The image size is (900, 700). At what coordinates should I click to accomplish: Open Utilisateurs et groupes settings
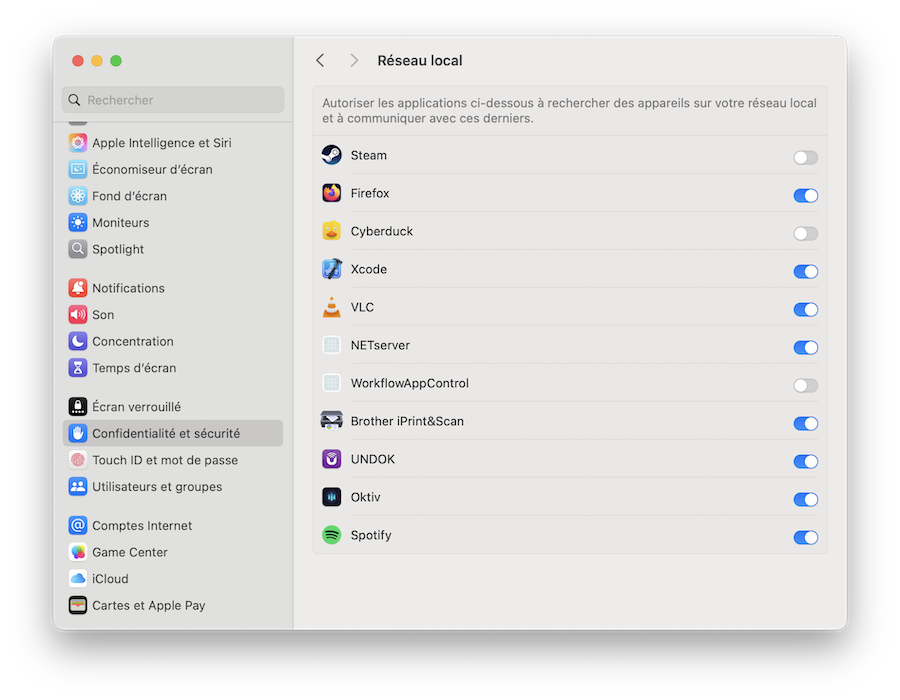click(173, 487)
